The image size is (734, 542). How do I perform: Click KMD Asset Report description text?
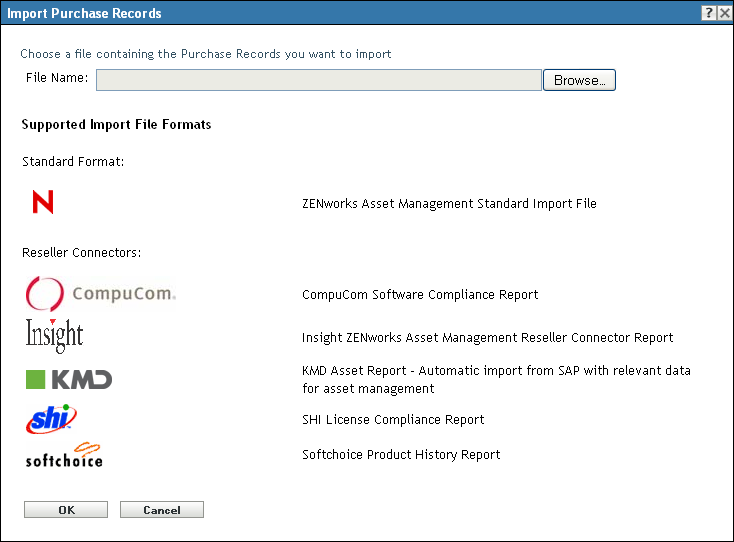[x=496, y=379]
